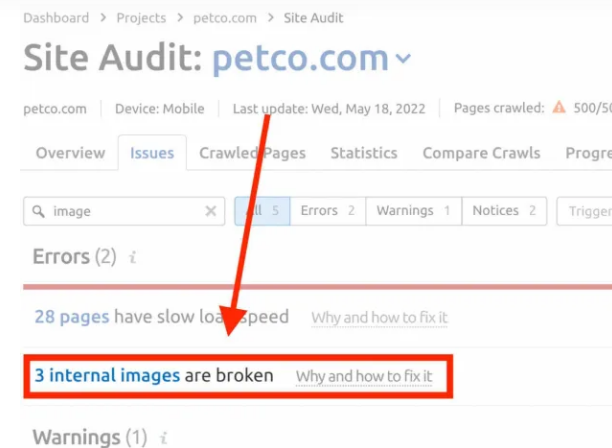
Task: Open the 28 pages slow load link
Action: click(72, 317)
